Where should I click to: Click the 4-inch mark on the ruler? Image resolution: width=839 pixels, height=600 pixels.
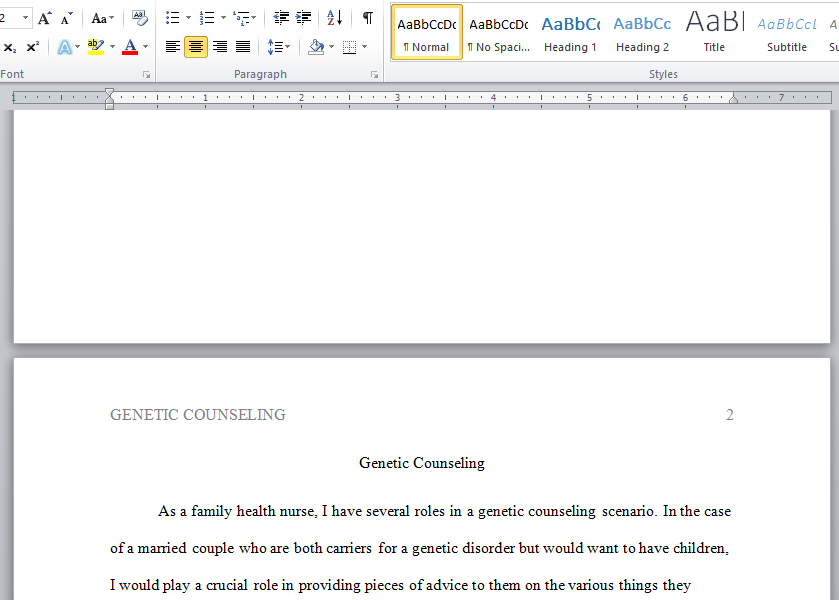[493, 97]
